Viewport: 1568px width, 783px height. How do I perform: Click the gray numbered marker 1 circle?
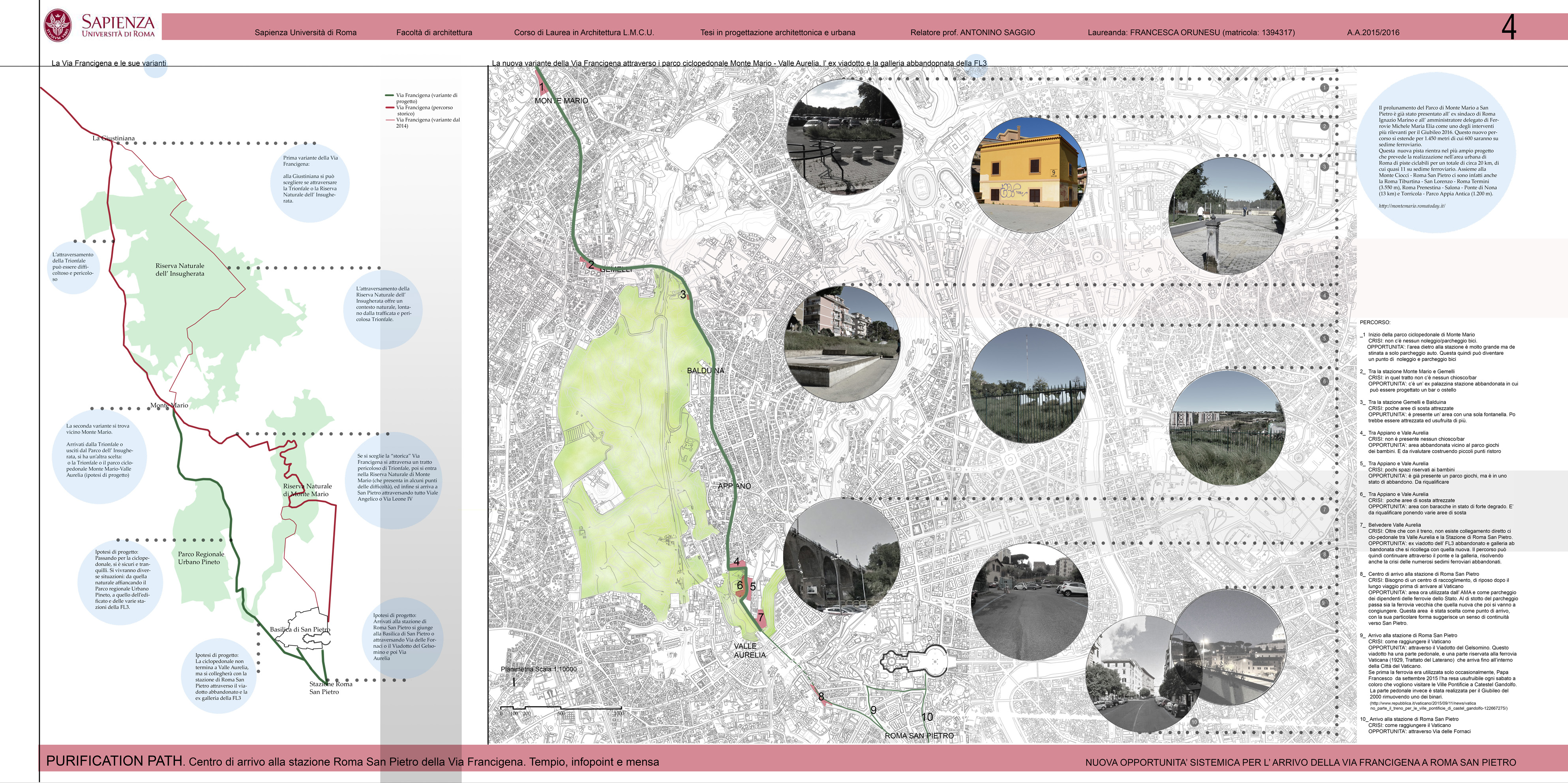pyautogui.click(x=1324, y=88)
